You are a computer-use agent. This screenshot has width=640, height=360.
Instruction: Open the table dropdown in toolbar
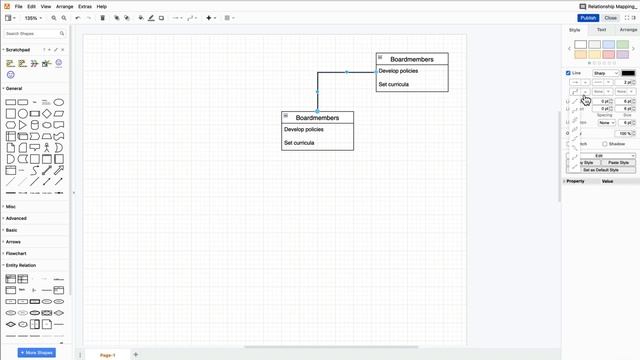click(x=229, y=18)
